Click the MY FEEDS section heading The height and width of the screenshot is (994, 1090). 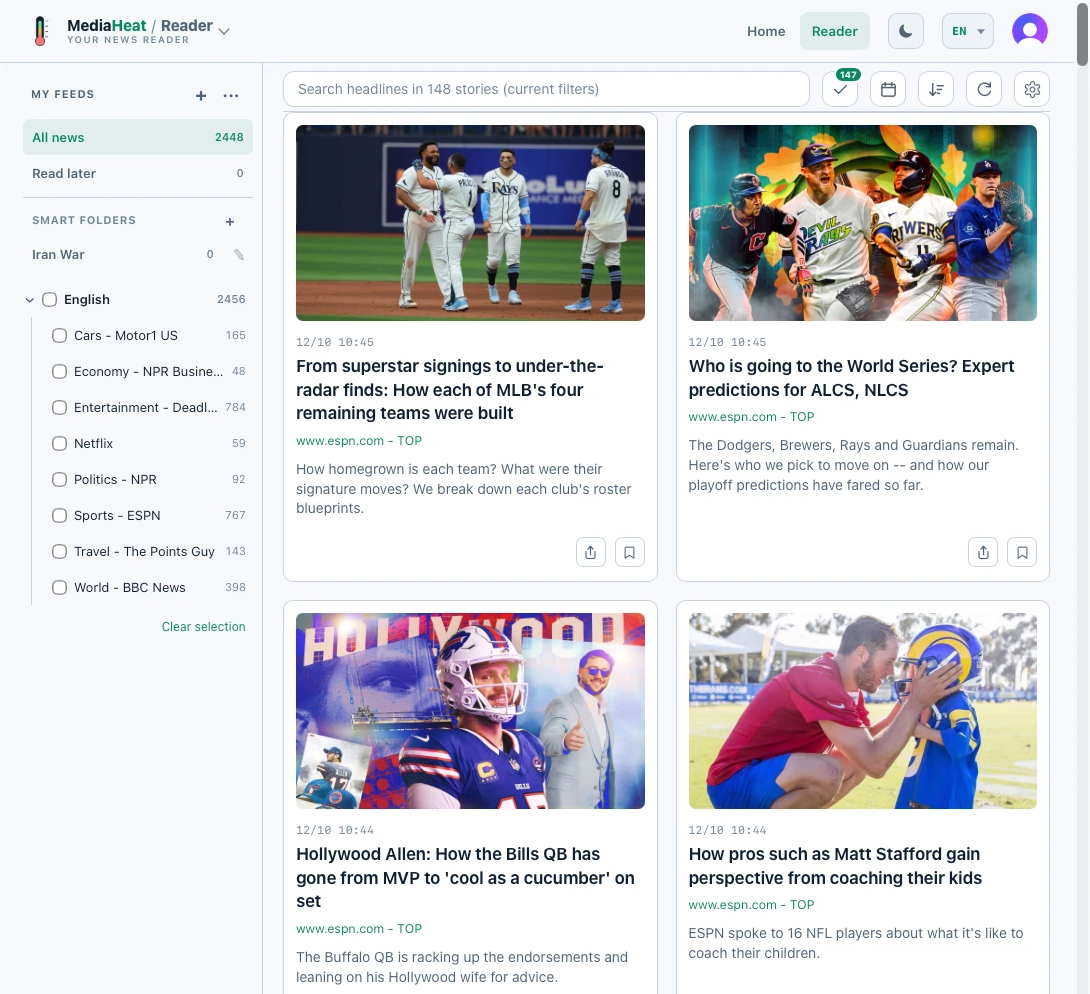tap(63, 95)
